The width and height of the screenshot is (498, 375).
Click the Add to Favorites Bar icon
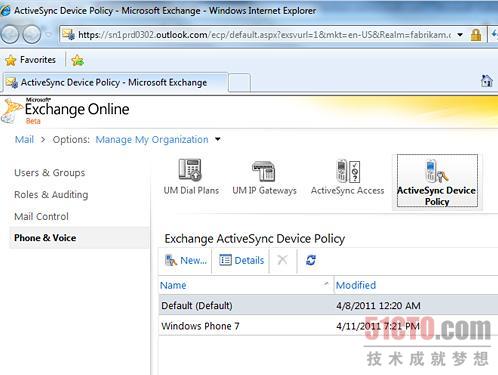coord(77,60)
